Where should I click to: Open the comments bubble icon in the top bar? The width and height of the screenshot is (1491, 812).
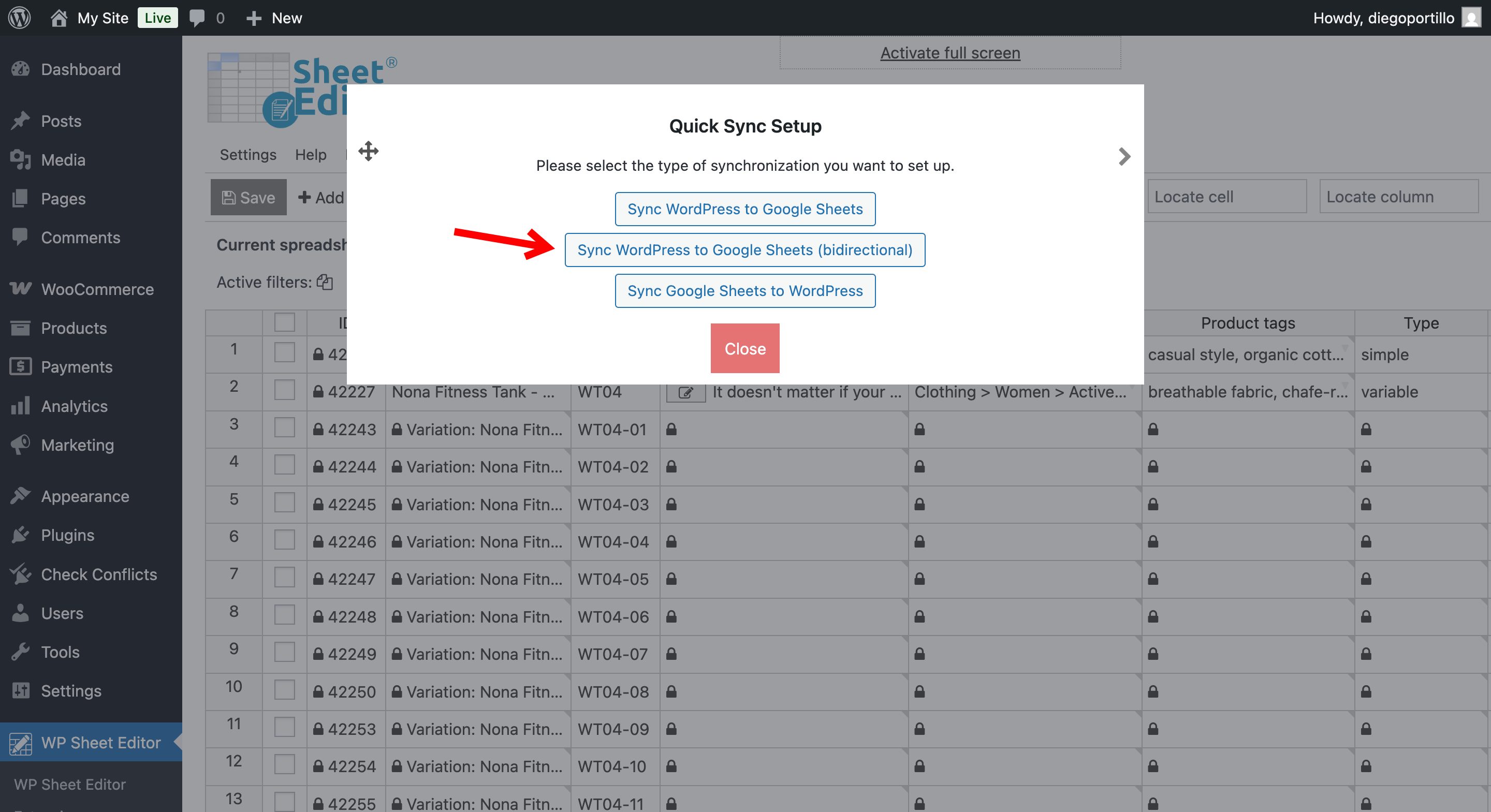197,18
